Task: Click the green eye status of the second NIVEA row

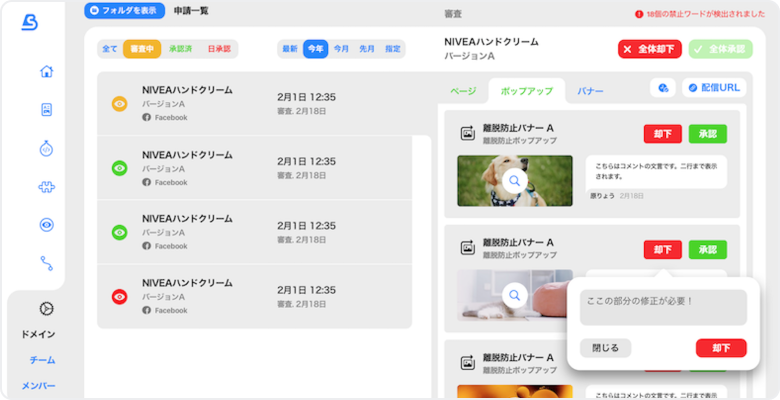Action: click(x=119, y=168)
